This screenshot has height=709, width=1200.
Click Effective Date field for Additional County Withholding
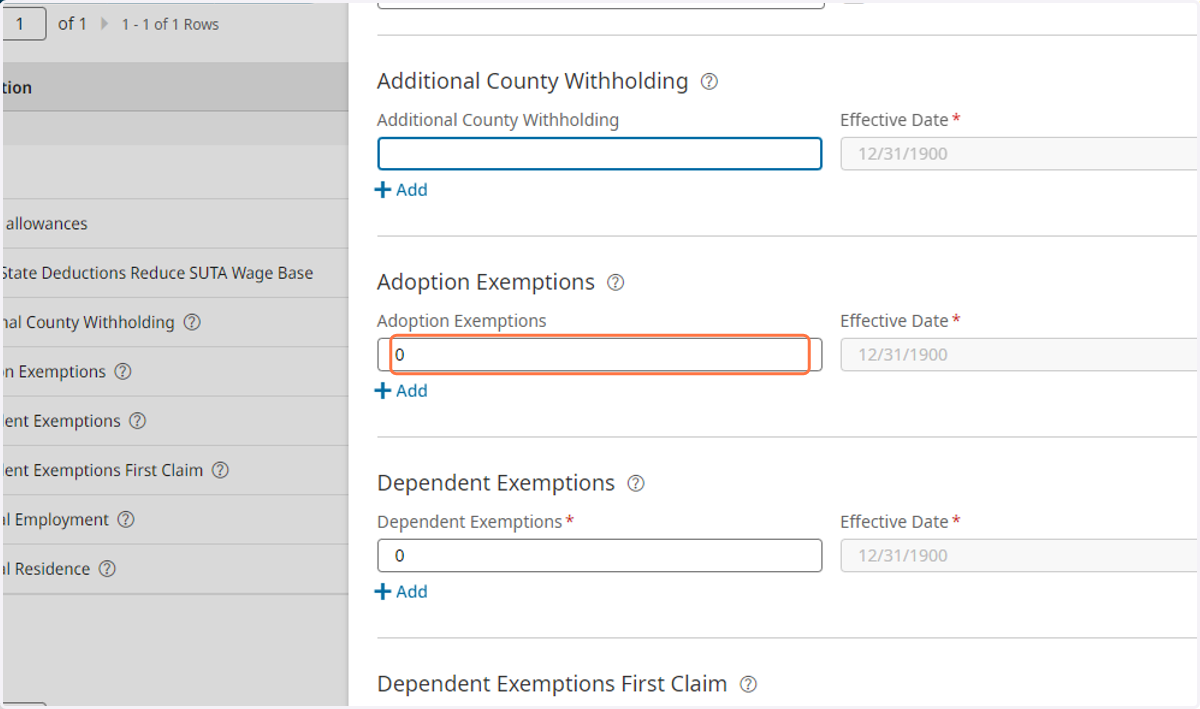click(x=1020, y=154)
